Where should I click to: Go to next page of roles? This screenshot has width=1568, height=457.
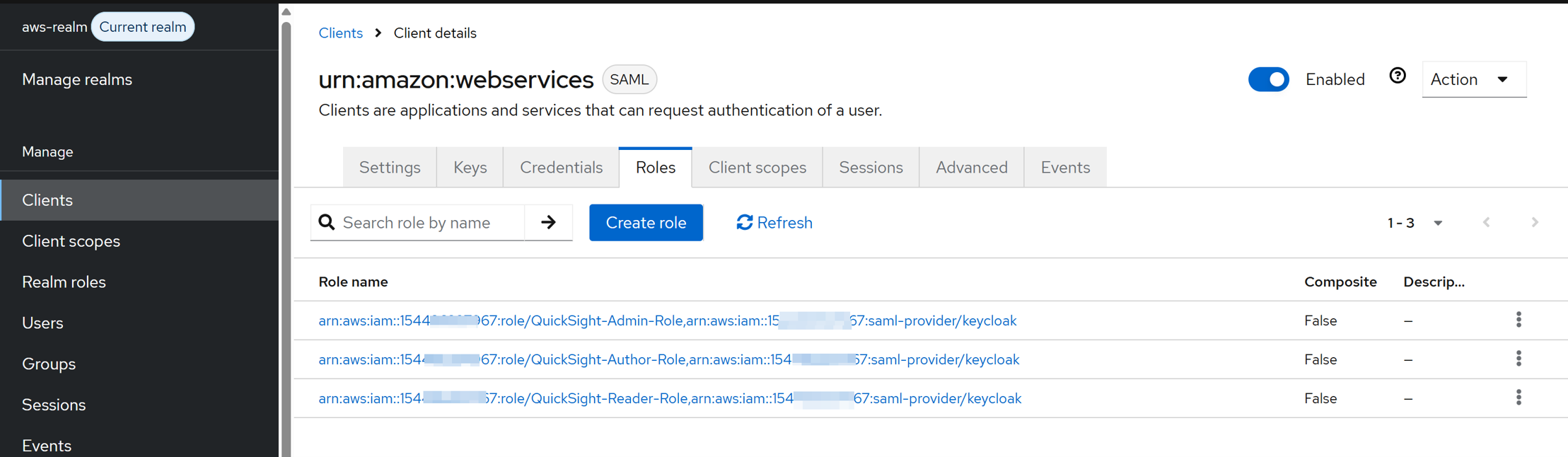1535,222
